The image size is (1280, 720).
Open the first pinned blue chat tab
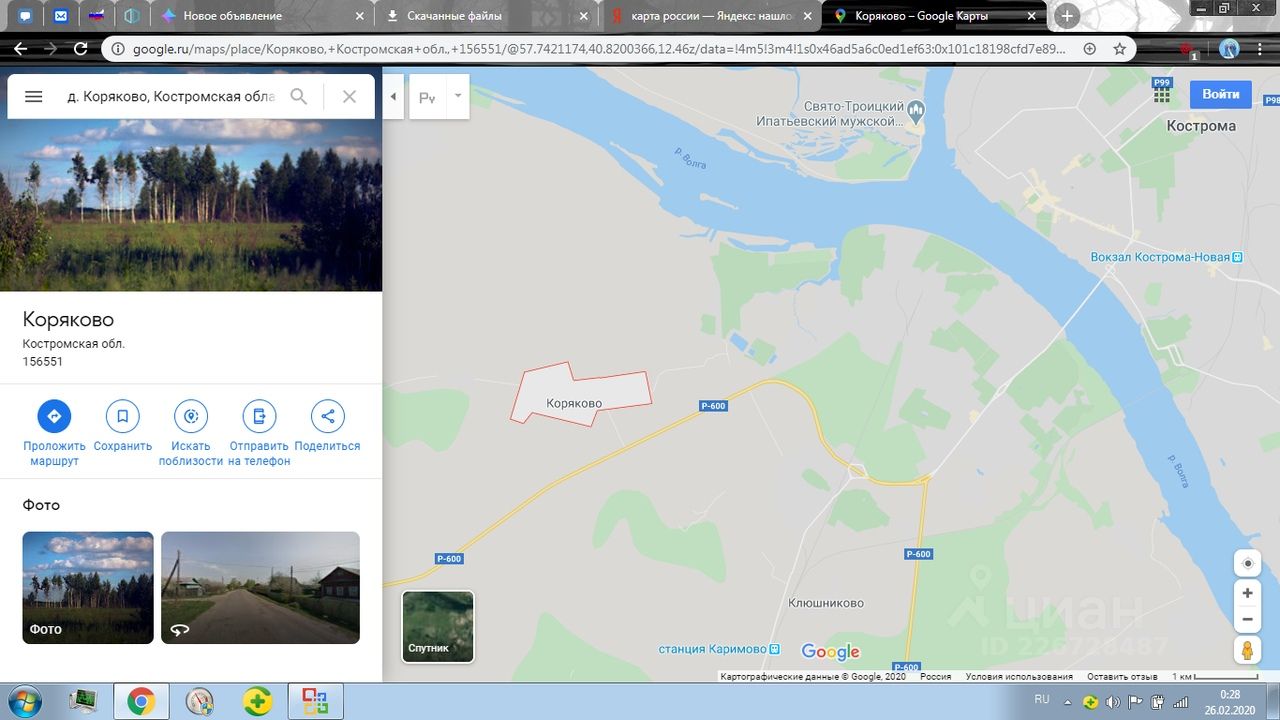[x=26, y=16]
